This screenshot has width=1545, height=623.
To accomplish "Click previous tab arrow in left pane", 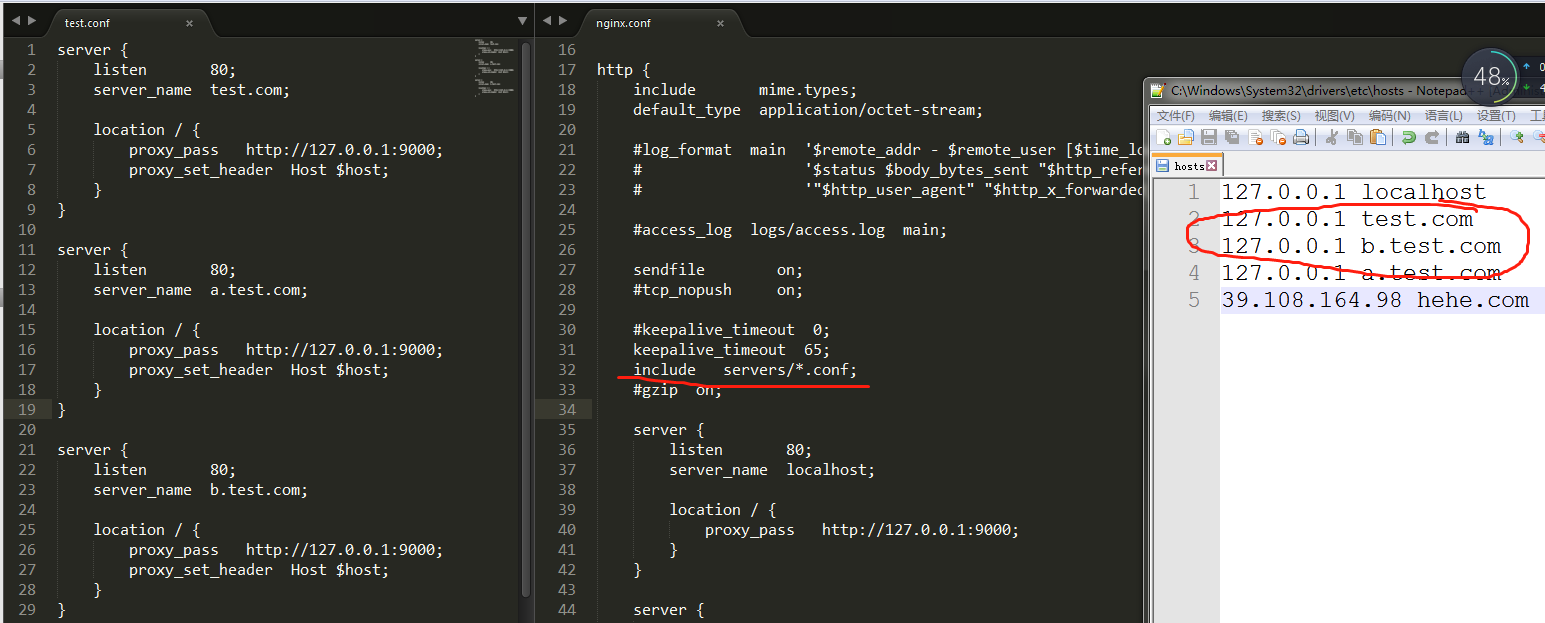I will click(x=15, y=21).
